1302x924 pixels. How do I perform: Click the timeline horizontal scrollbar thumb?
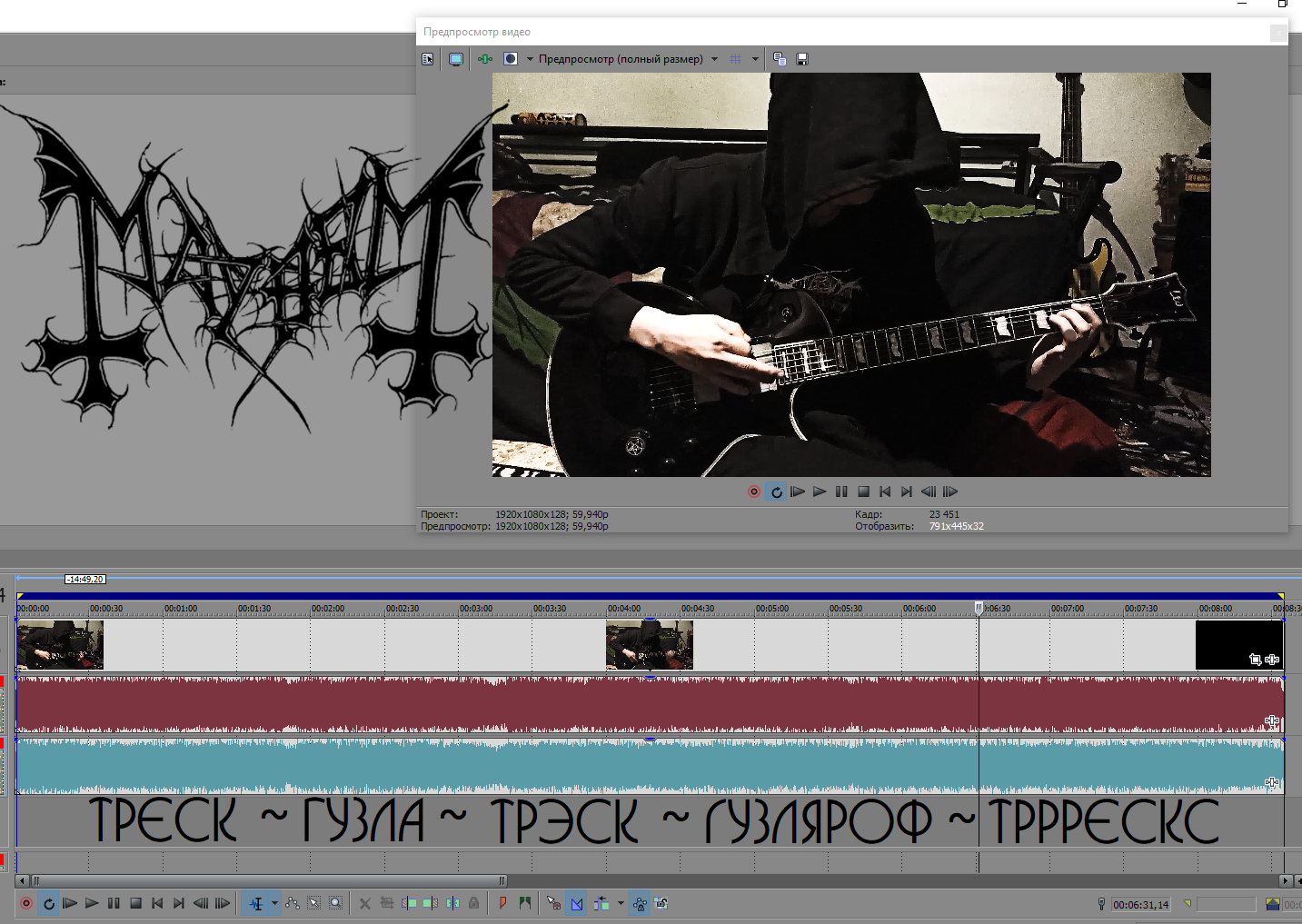[269, 880]
